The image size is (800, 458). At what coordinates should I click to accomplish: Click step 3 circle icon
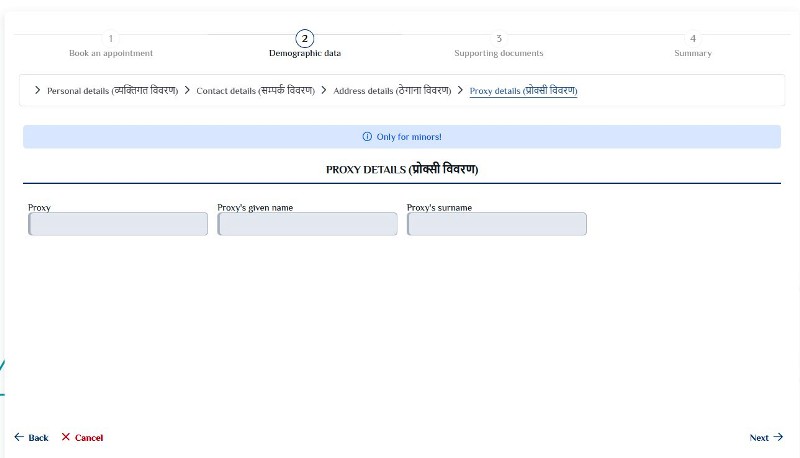(x=499, y=39)
